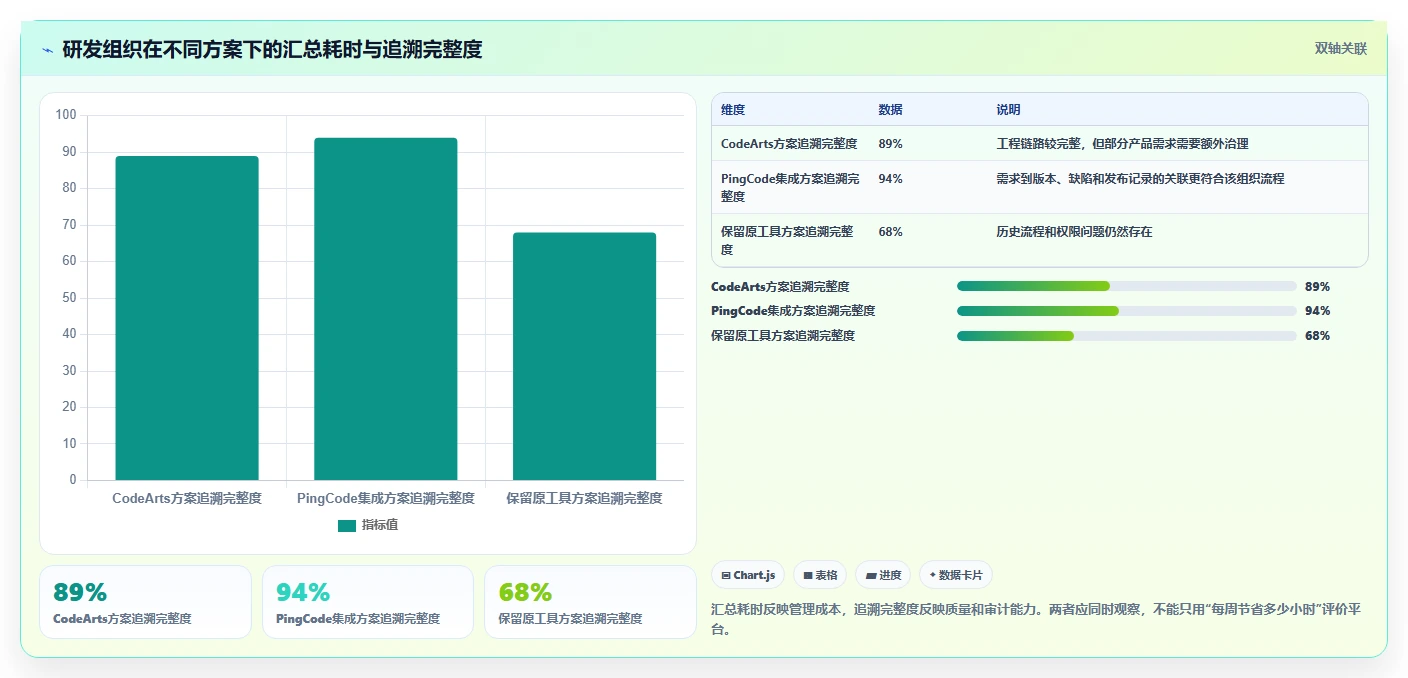Click the y-axis value 100
1408x678 pixels.
pos(66,115)
